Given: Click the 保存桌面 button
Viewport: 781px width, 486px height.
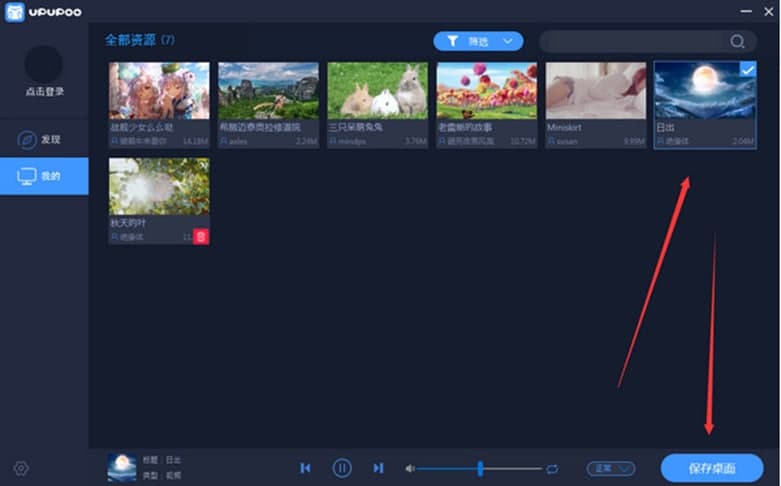Looking at the screenshot, I should [712, 468].
